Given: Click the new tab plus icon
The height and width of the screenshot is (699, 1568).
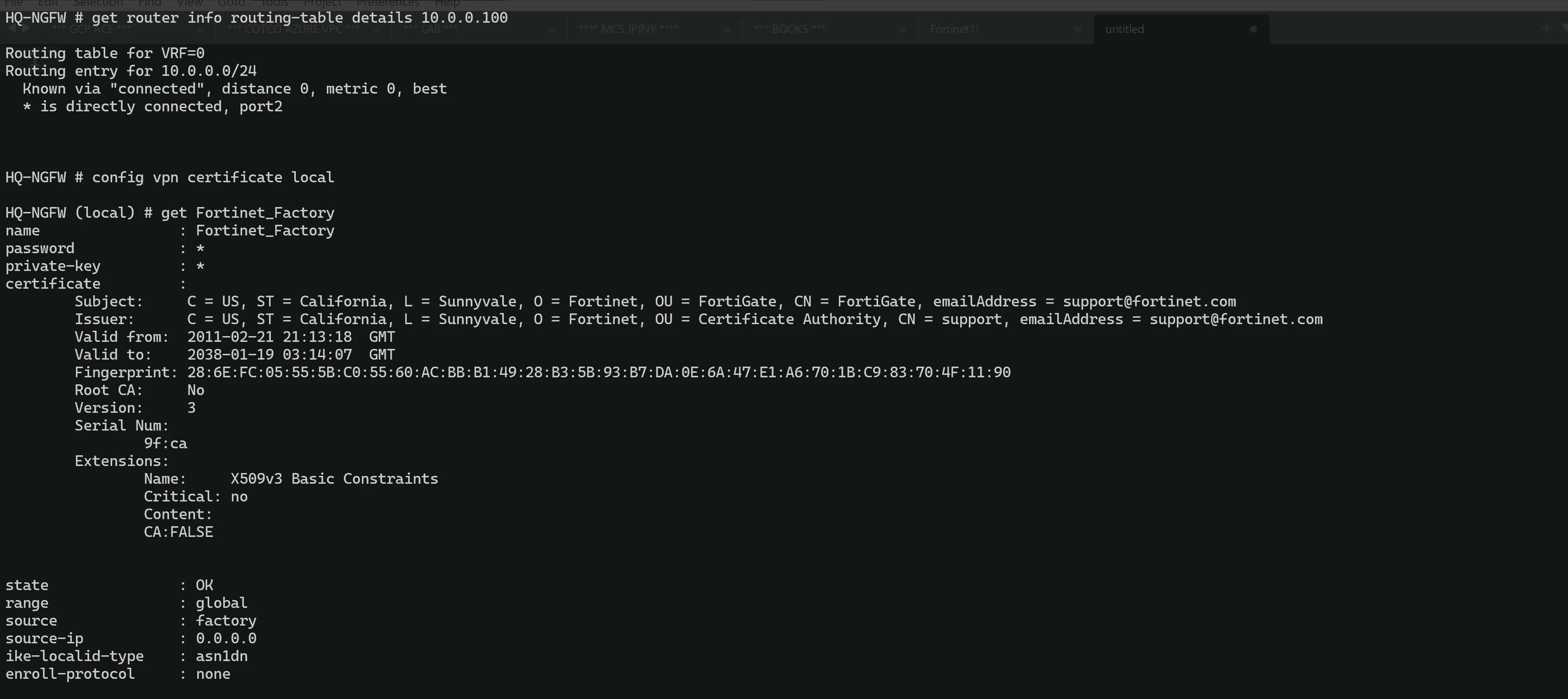Looking at the screenshot, I should pos(1546,28).
